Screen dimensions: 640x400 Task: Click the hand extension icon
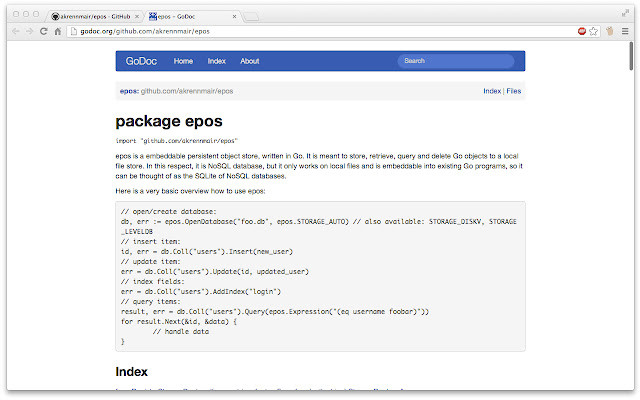coord(610,31)
